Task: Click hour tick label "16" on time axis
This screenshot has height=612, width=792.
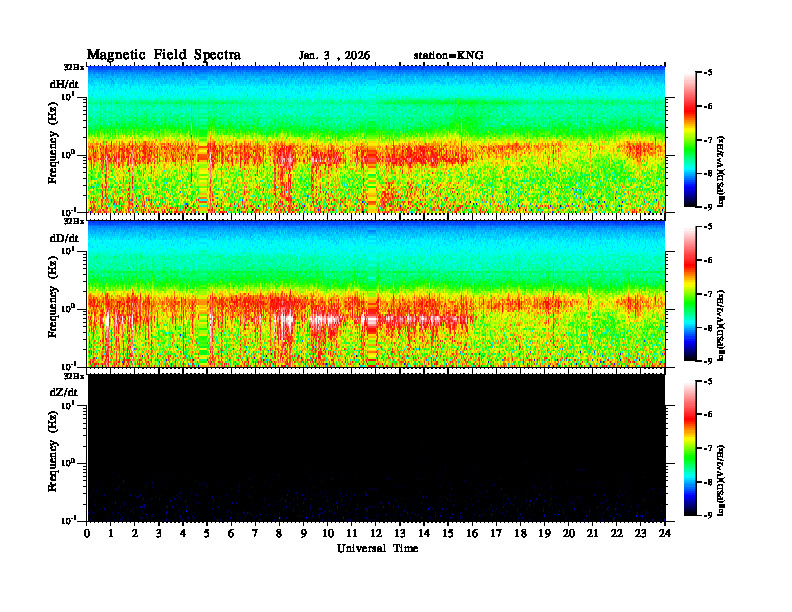Action: (x=472, y=533)
